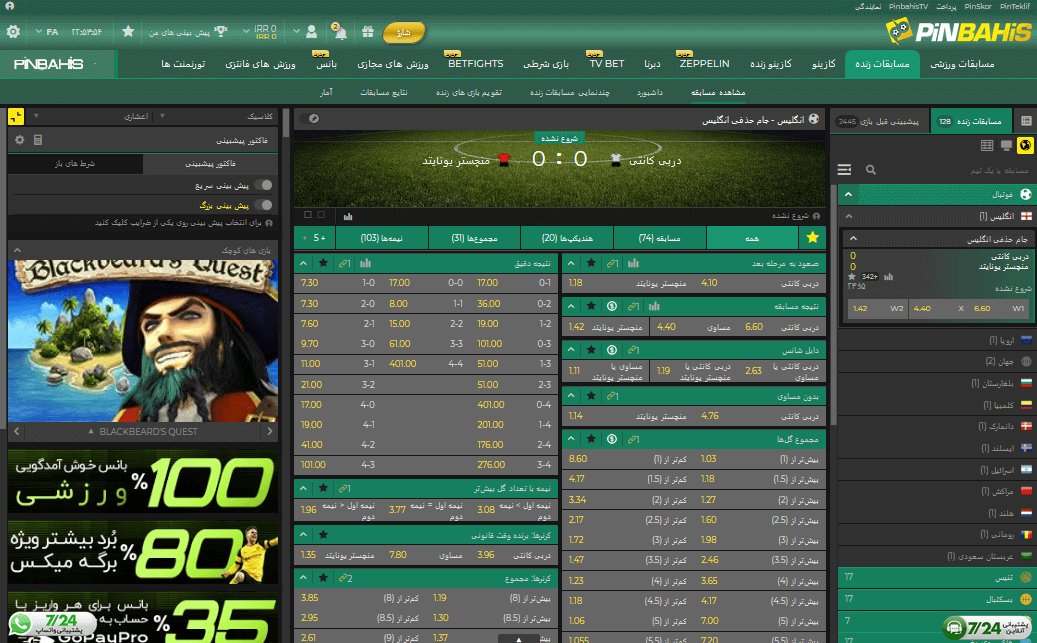Image resolution: width=1037 pixels, height=643 pixels.
Task: Open online 7/24 support chat badge
Action: [x=986, y=626]
